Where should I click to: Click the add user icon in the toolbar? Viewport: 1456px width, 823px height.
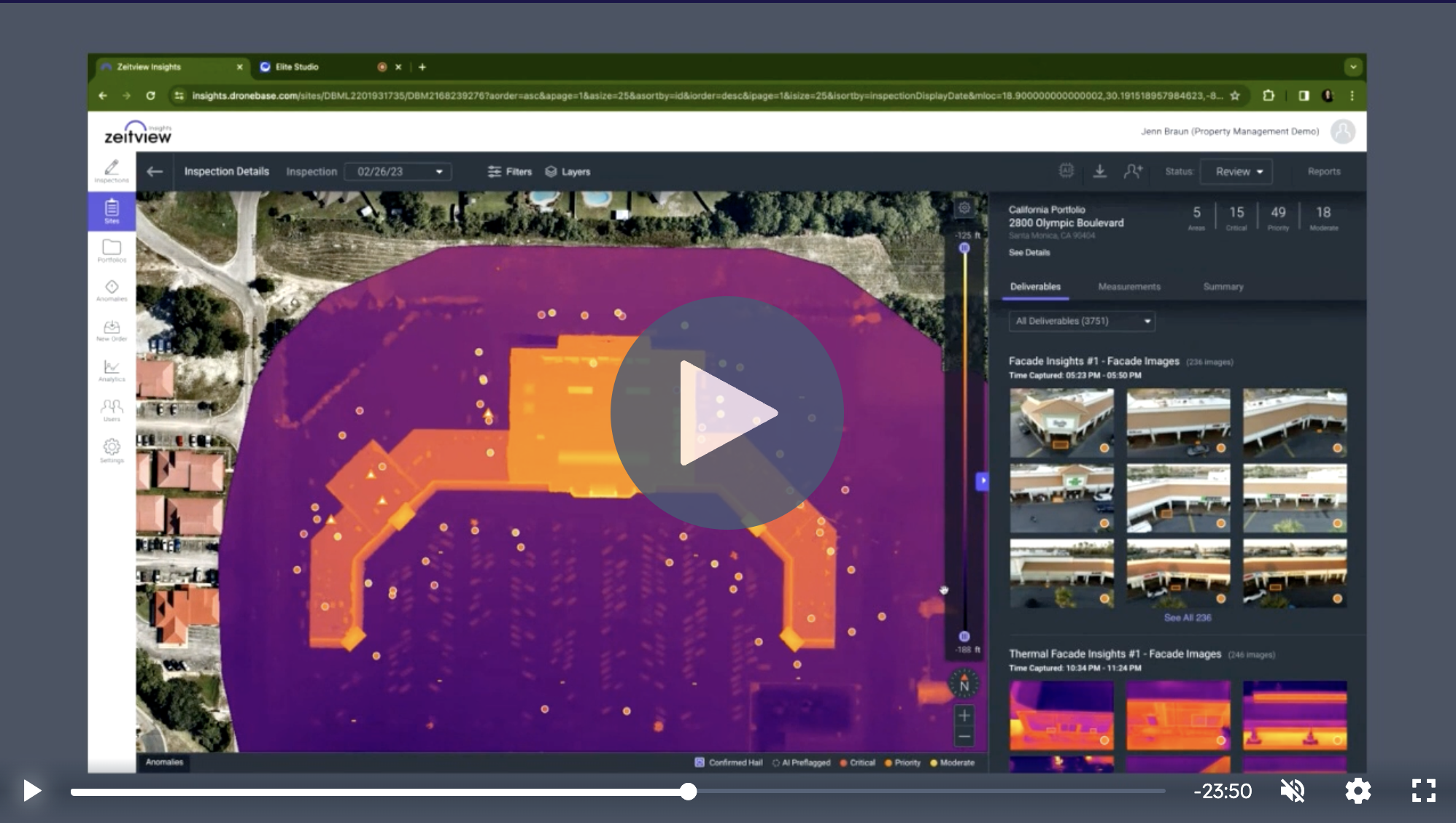[1133, 171]
